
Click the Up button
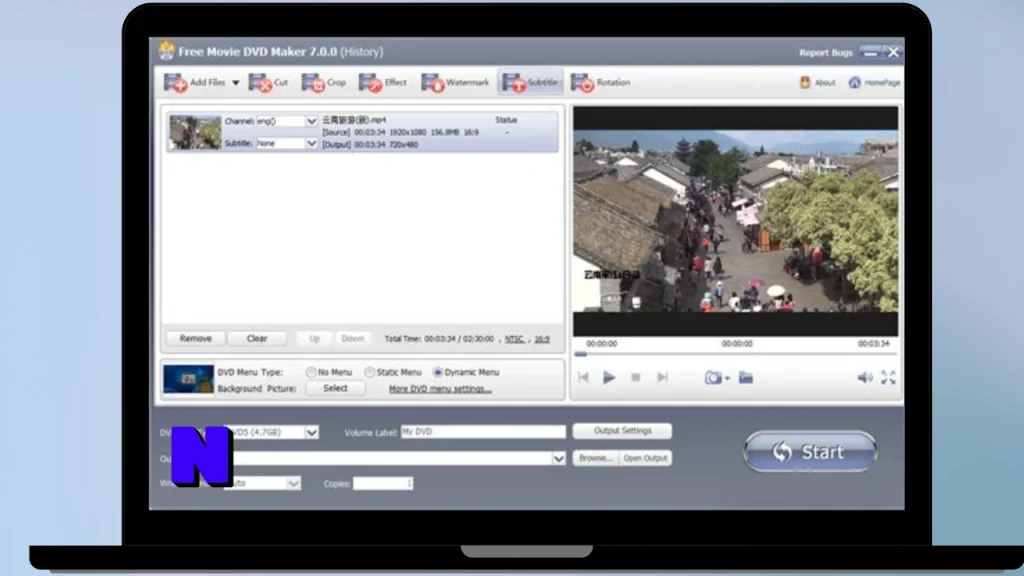314,338
